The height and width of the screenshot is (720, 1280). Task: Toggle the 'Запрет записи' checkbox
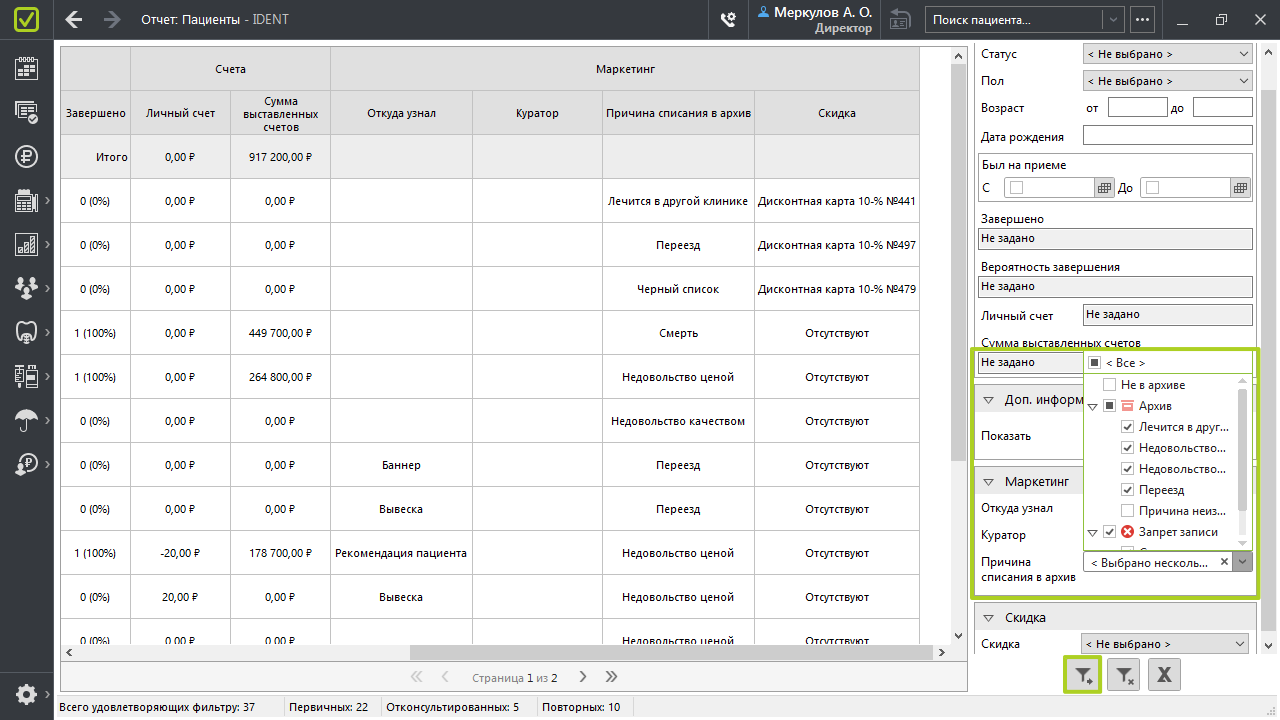coord(1109,532)
